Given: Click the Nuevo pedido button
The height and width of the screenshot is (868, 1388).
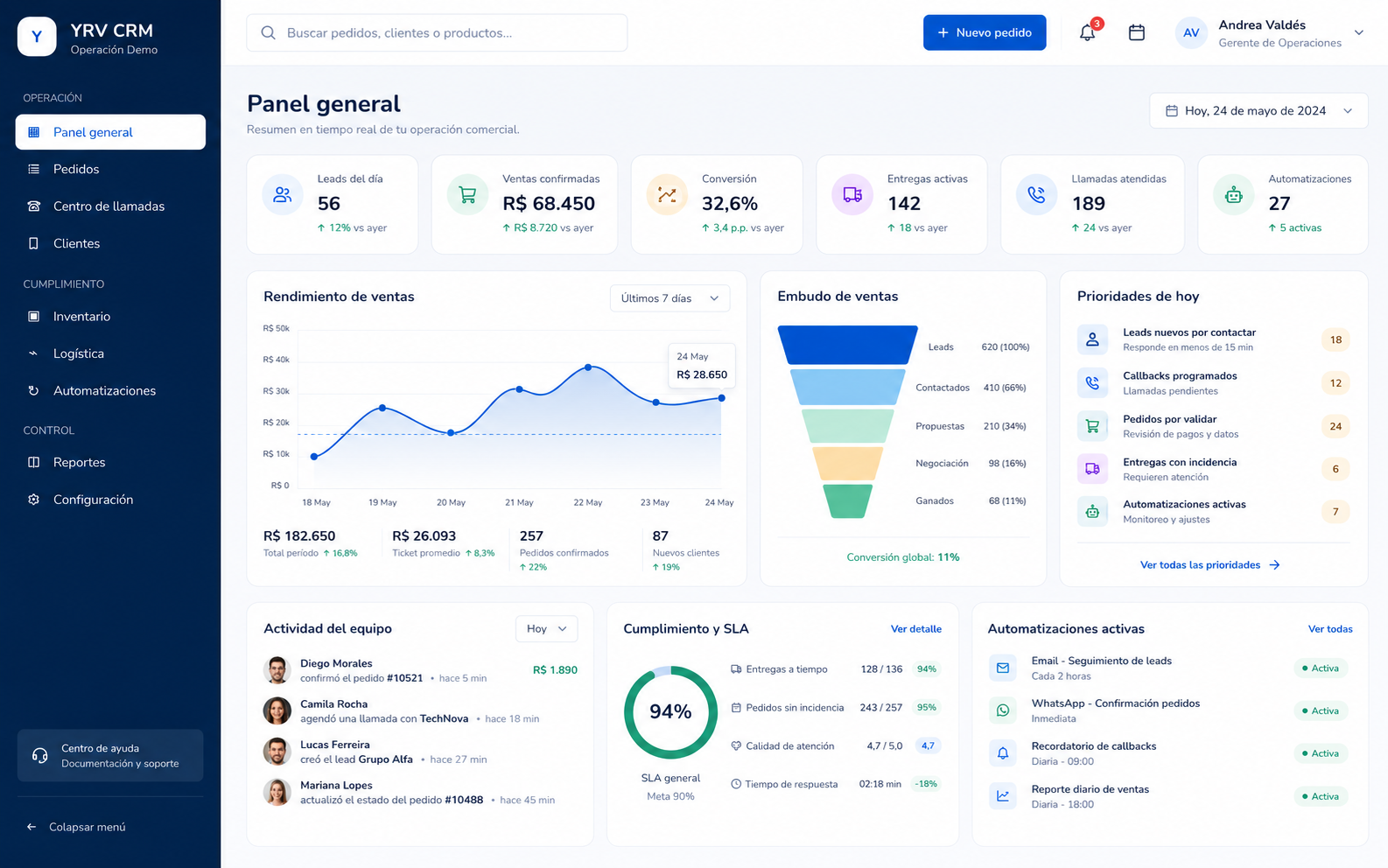Looking at the screenshot, I should coord(985,32).
